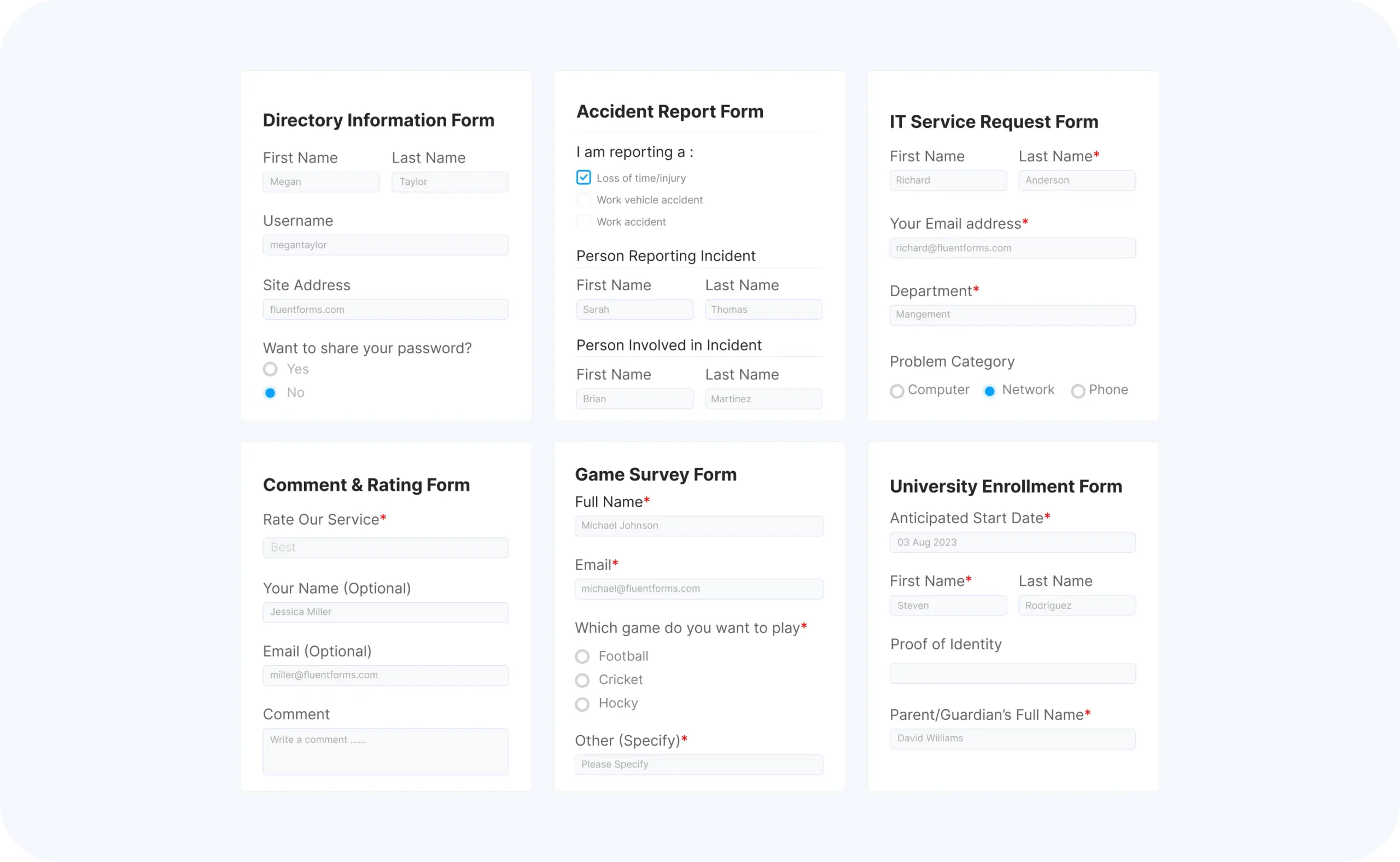Choose Phone problem category option
This screenshot has width=1400, height=862.
pos(1077,391)
